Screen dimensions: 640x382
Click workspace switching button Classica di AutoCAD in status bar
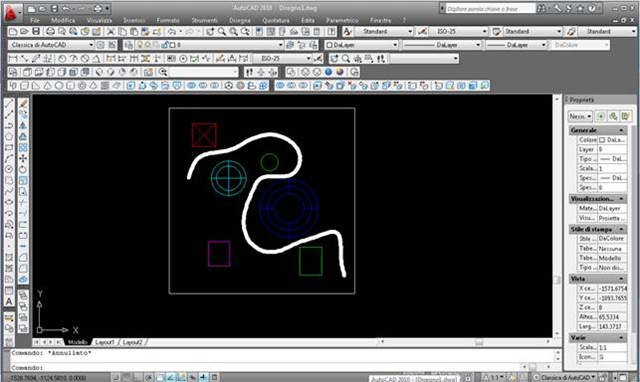pyautogui.click(x=564, y=378)
